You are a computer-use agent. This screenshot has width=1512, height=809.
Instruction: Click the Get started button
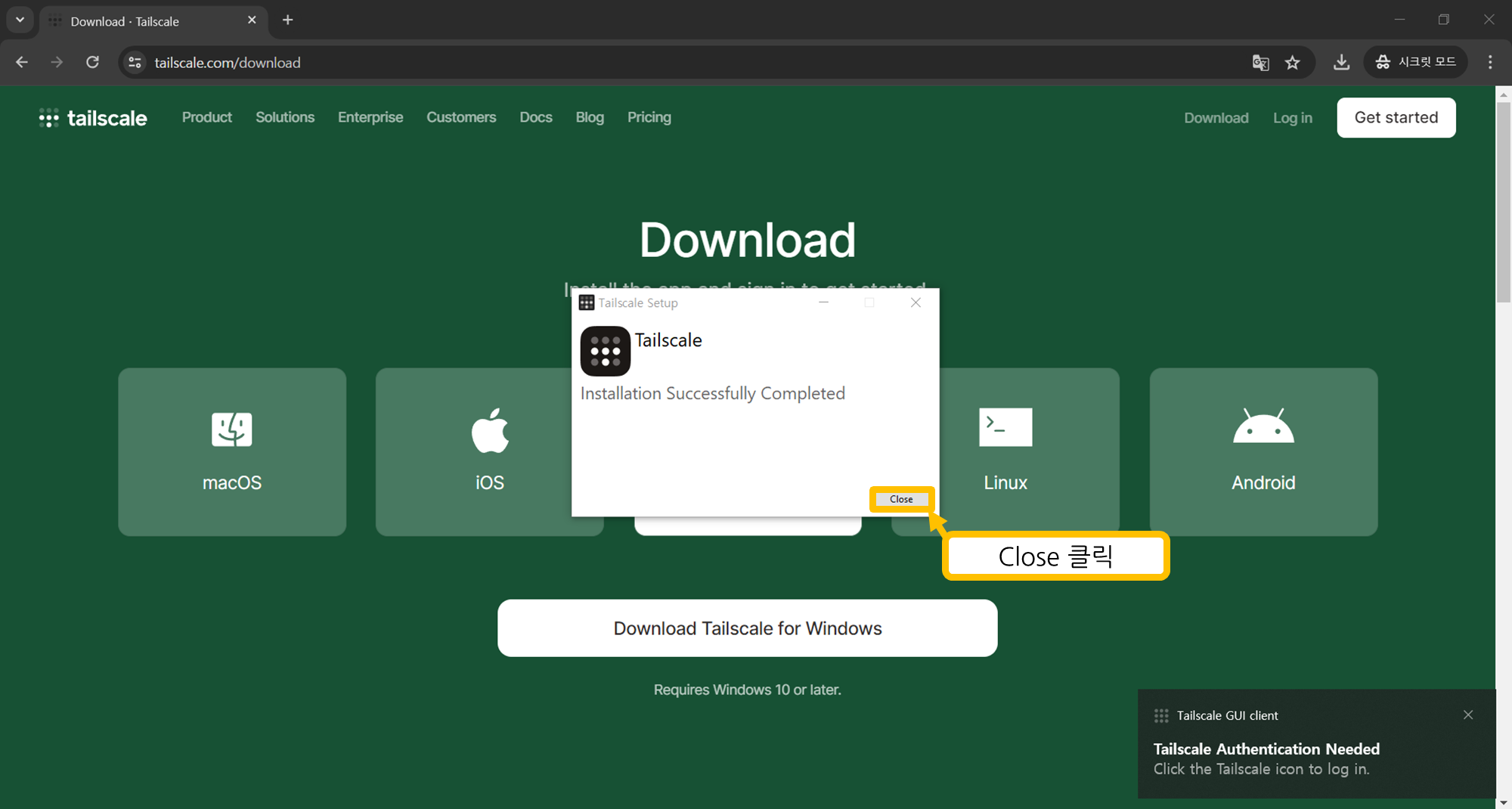tap(1396, 117)
